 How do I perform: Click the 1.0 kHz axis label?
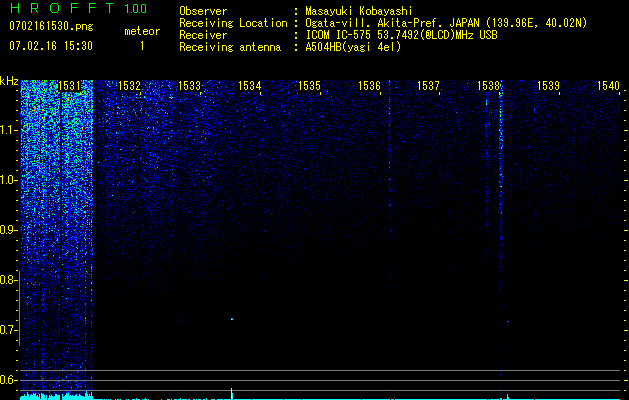coord(8,180)
